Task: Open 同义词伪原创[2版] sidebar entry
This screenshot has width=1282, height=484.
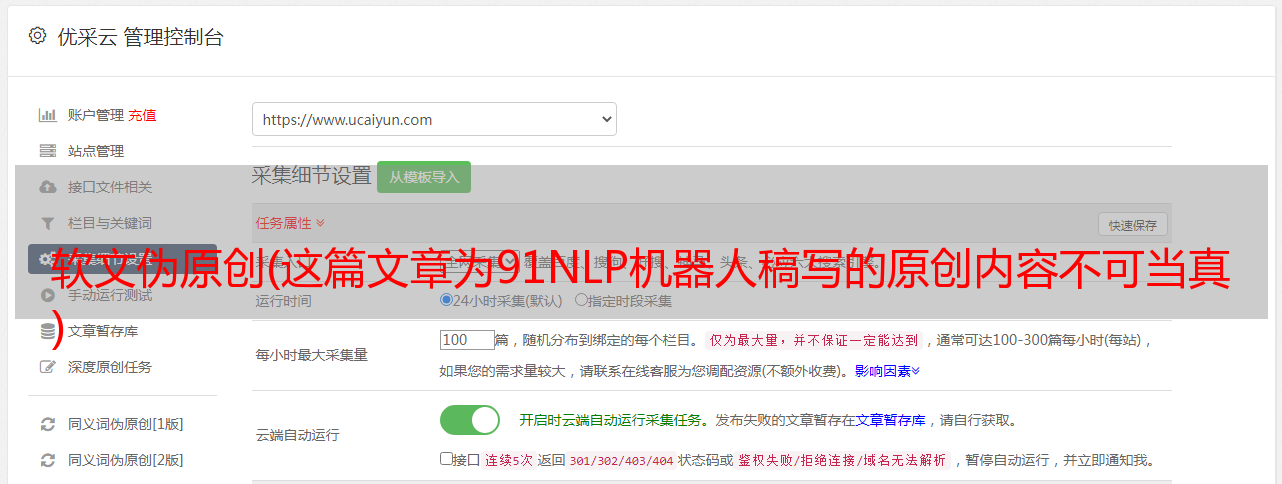Action: tap(125, 460)
